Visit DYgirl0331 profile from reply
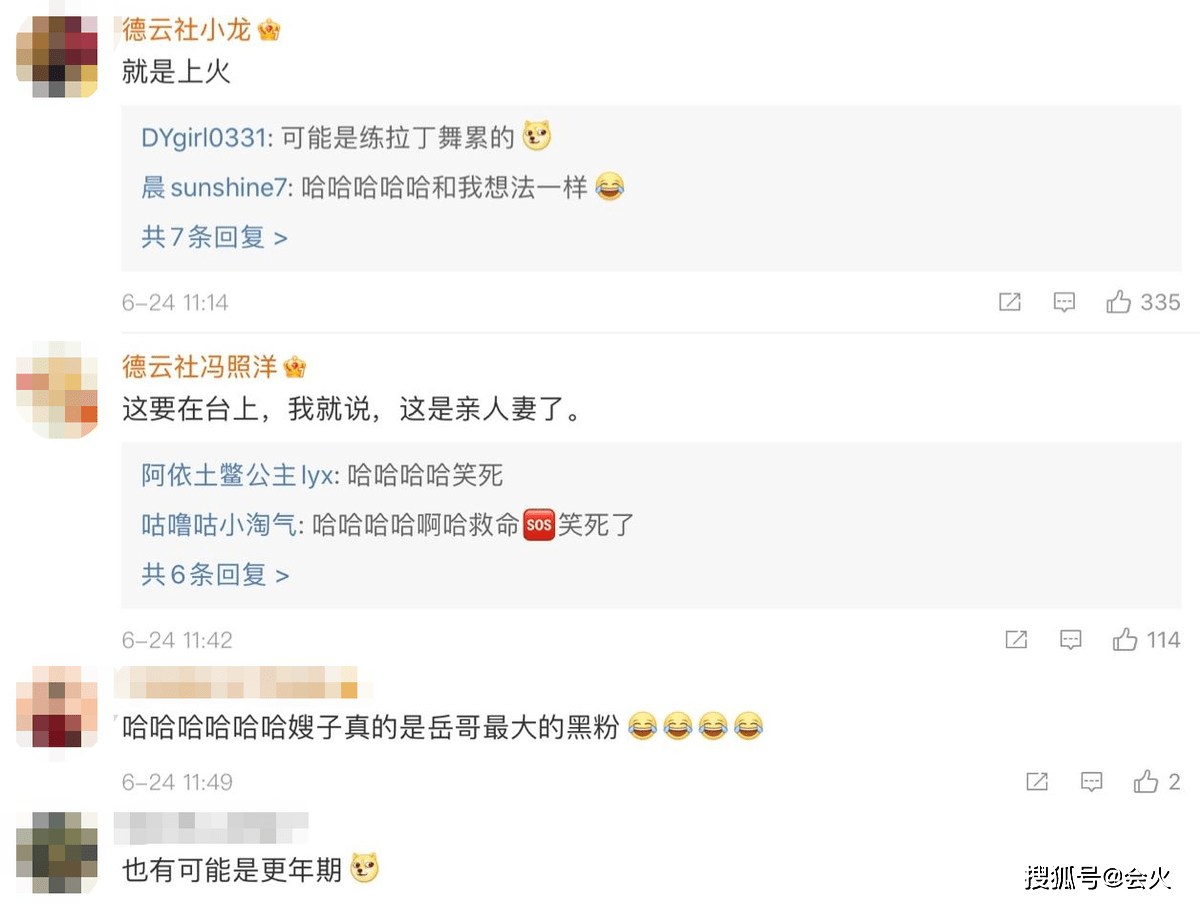Screen dimensions: 1200x904 pos(204,138)
